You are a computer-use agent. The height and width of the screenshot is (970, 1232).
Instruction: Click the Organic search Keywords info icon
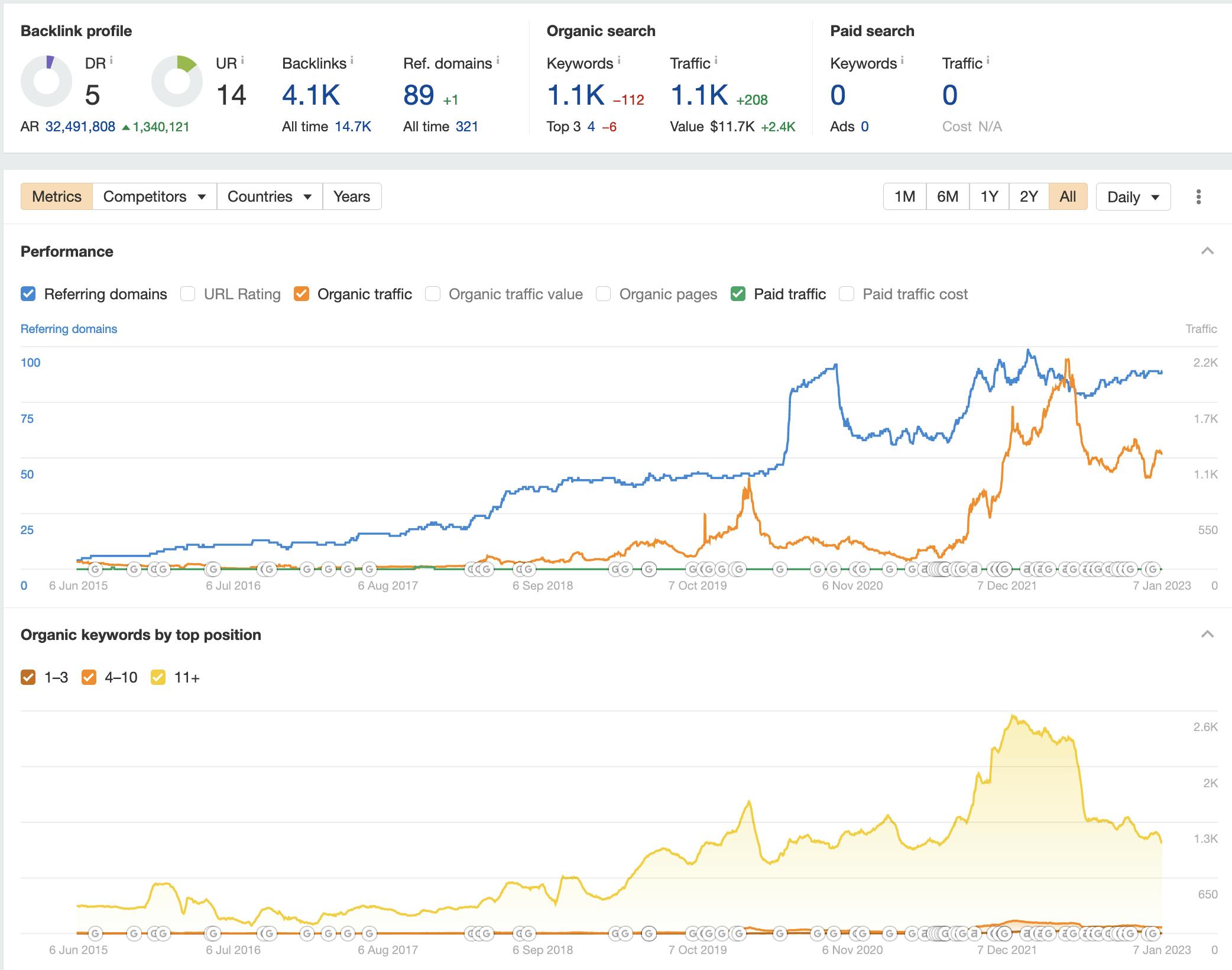(x=619, y=60)
